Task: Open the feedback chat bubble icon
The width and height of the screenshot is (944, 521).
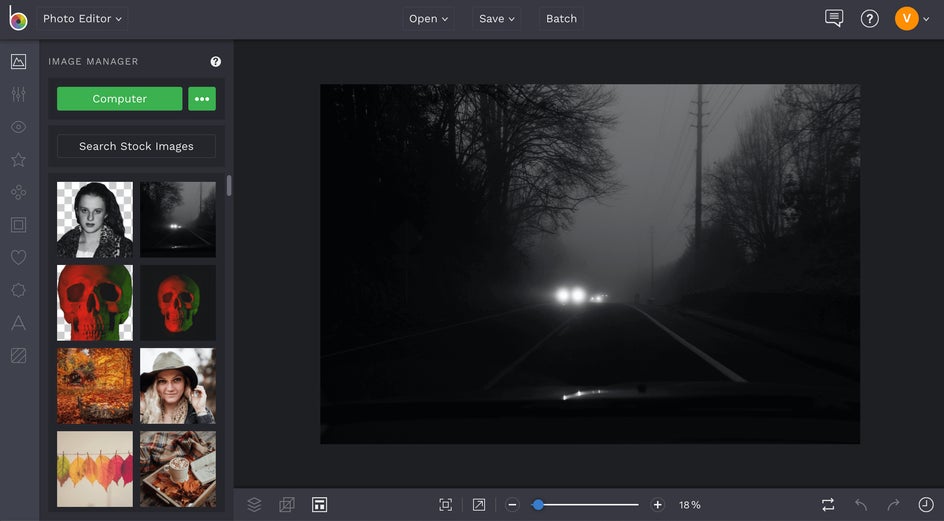Action: (x=834, y=18)
